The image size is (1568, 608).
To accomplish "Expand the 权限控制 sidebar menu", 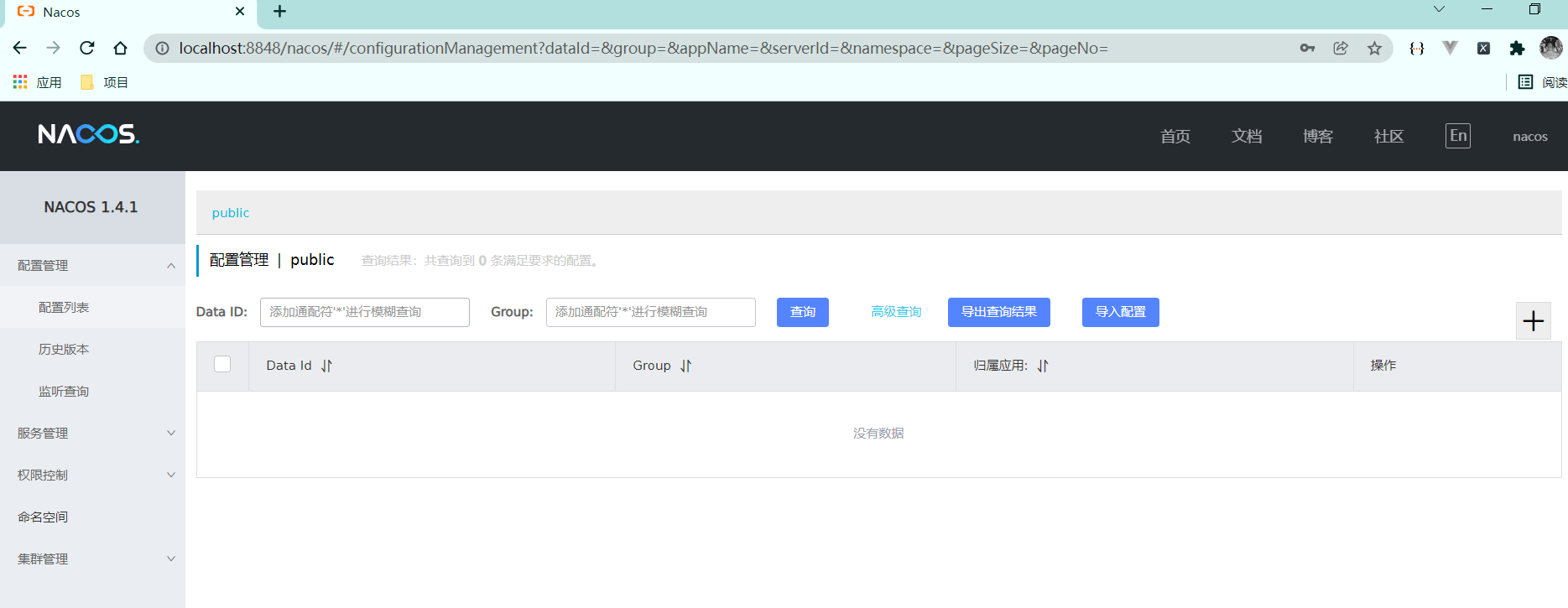I will (x=92, y=475).
